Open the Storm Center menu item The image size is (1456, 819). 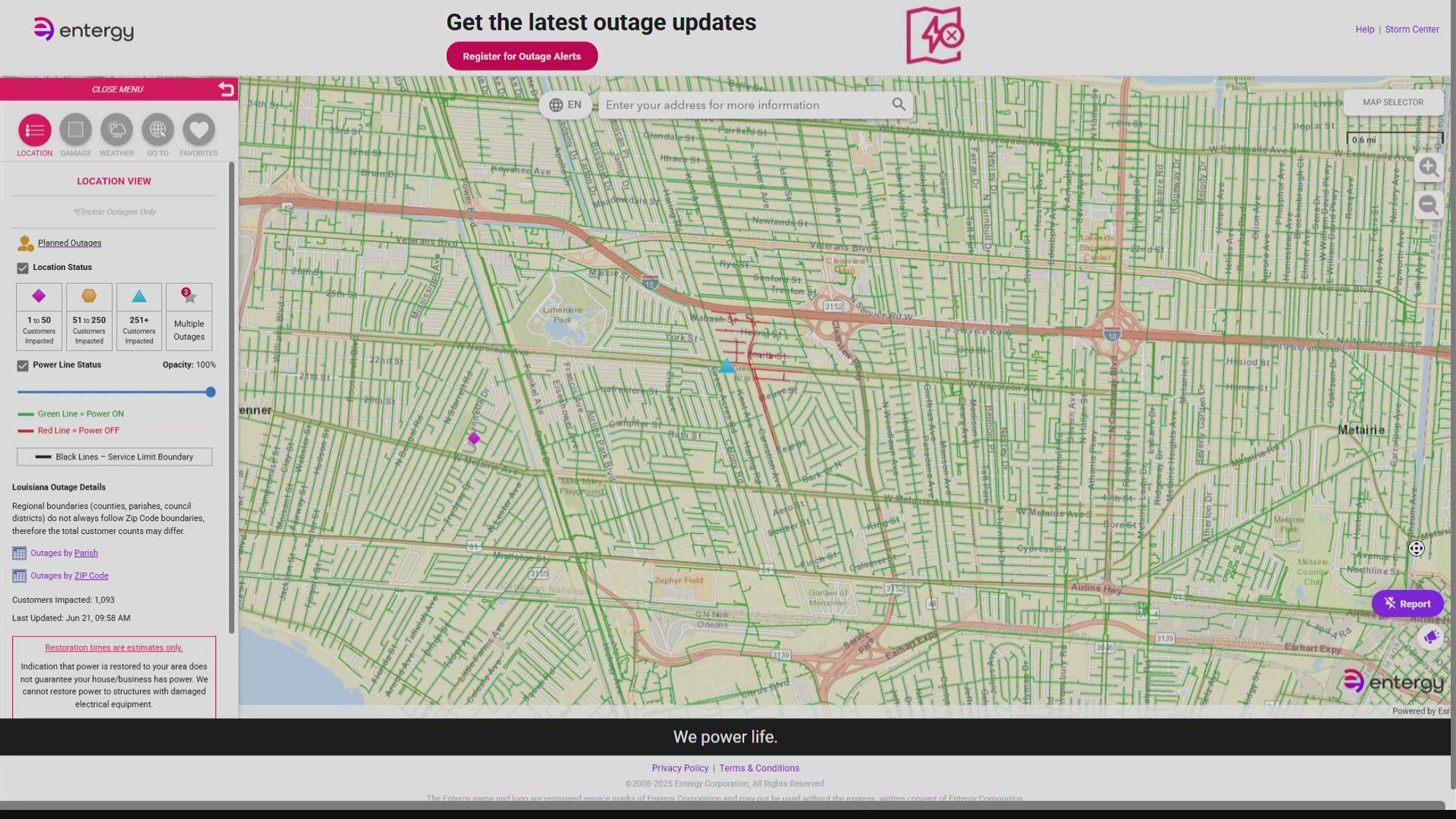(x=1412, y=29)
